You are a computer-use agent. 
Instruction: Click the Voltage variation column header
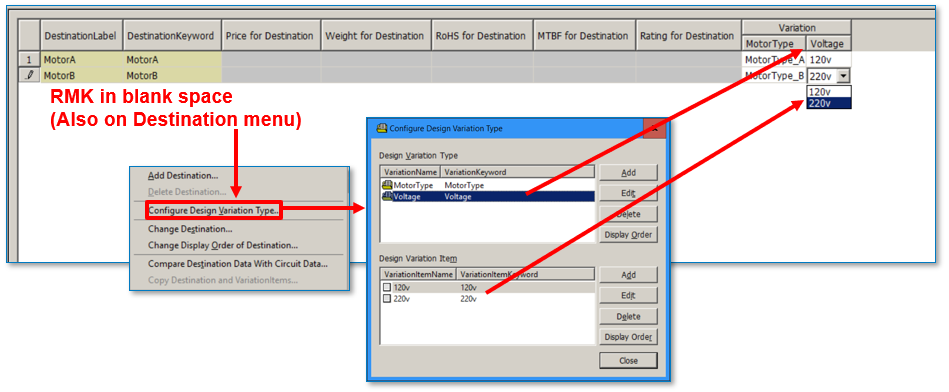pos(829,44)
